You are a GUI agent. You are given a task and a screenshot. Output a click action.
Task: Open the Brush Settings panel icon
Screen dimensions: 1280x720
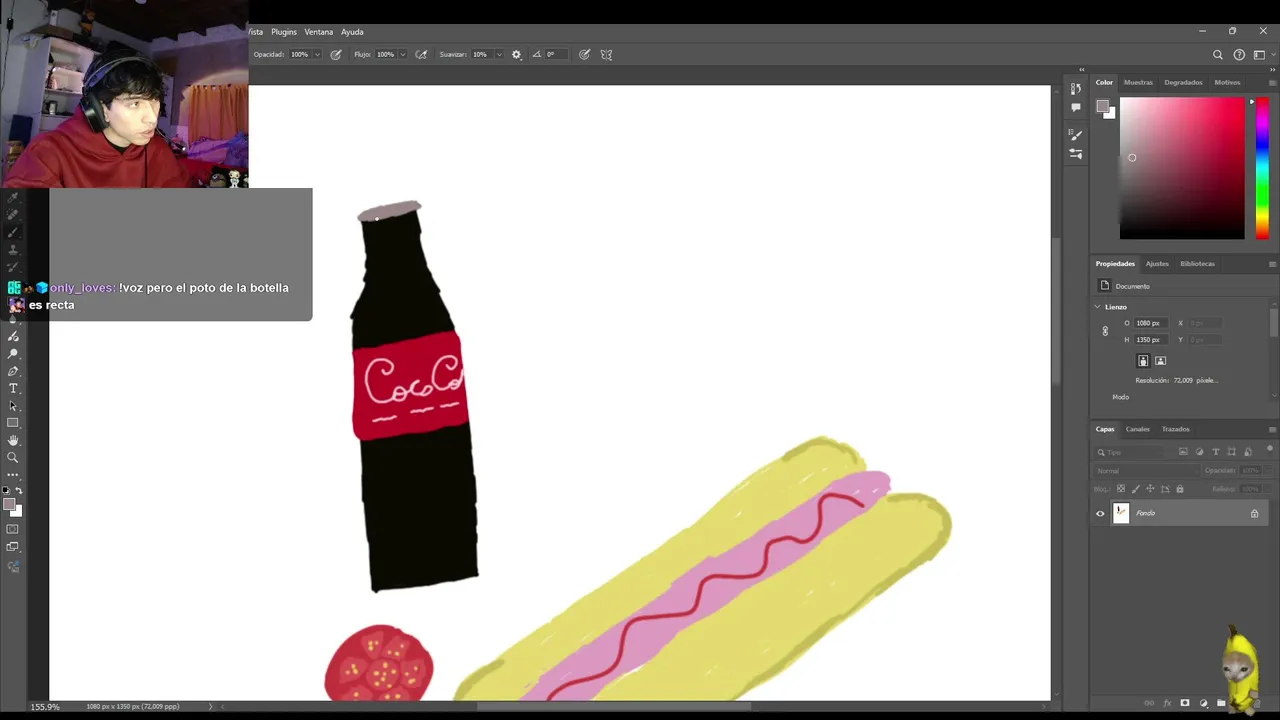tap(1076, 134)
